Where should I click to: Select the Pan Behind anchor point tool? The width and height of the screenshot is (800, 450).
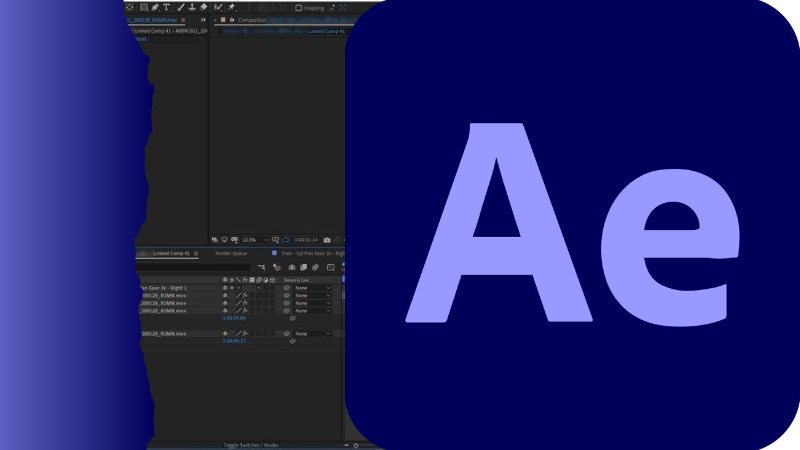click(130, 7)
